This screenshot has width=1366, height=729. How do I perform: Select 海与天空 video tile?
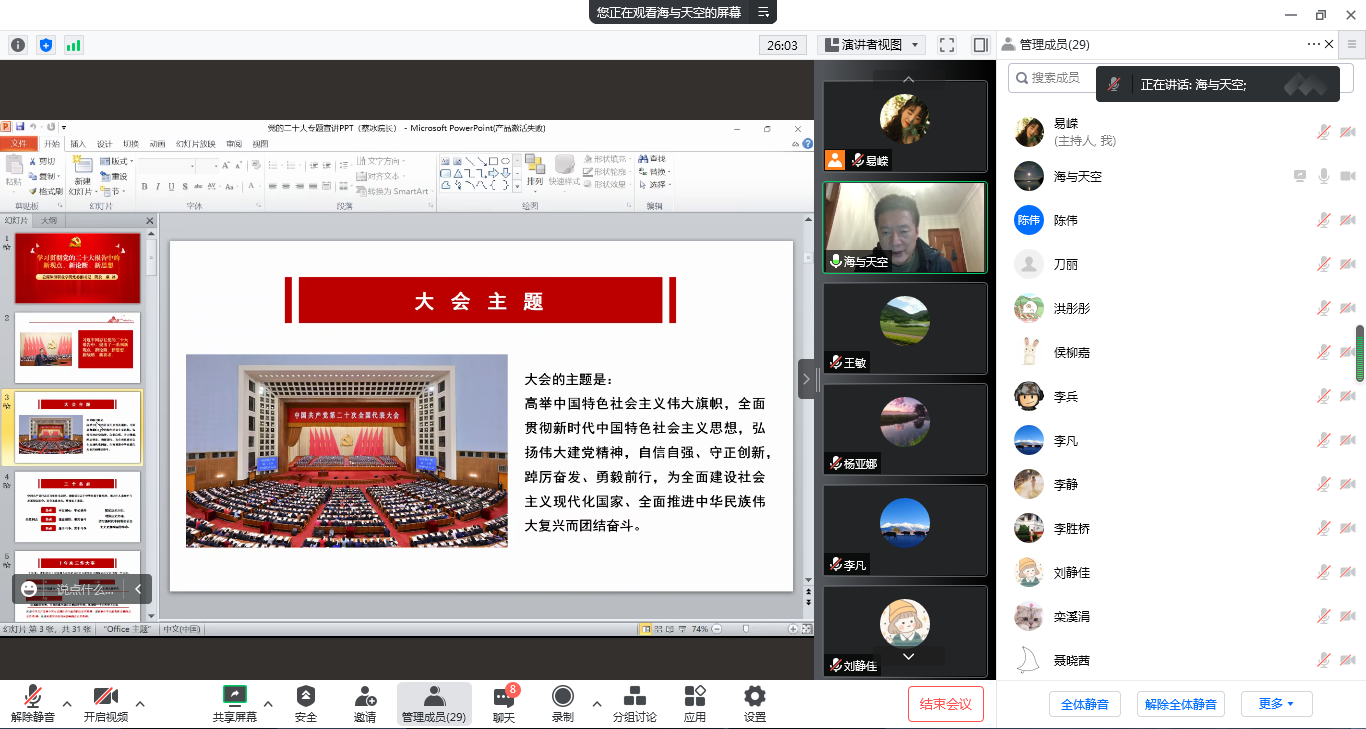pos(905,227)
